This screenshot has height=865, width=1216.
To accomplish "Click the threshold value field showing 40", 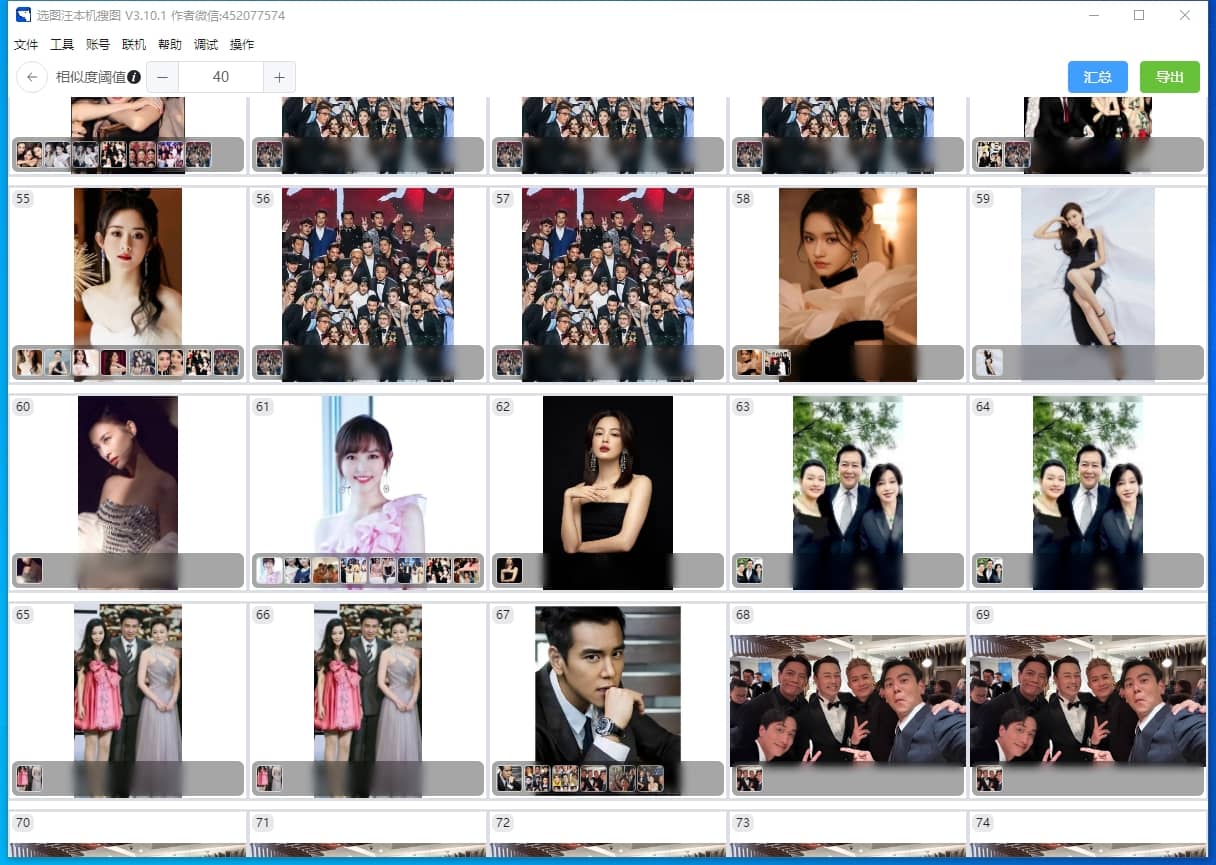I will 221,77.
